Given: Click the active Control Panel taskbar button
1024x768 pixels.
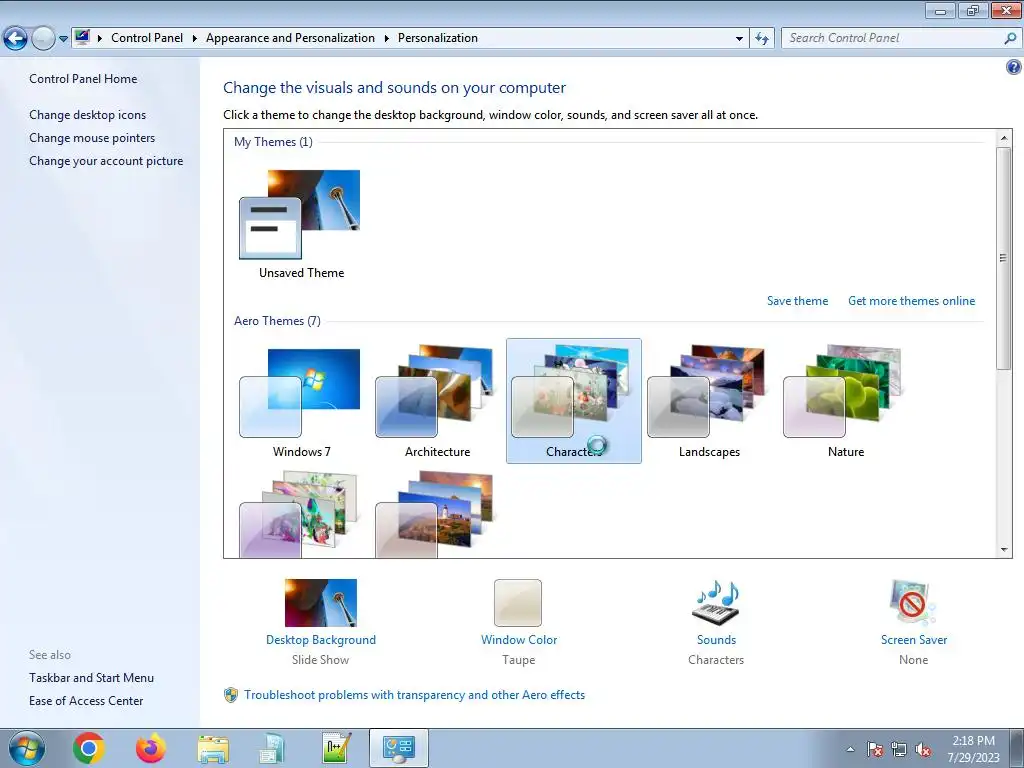Looking at the screenshot, I should pyautogui.click(x=398, y=748).
